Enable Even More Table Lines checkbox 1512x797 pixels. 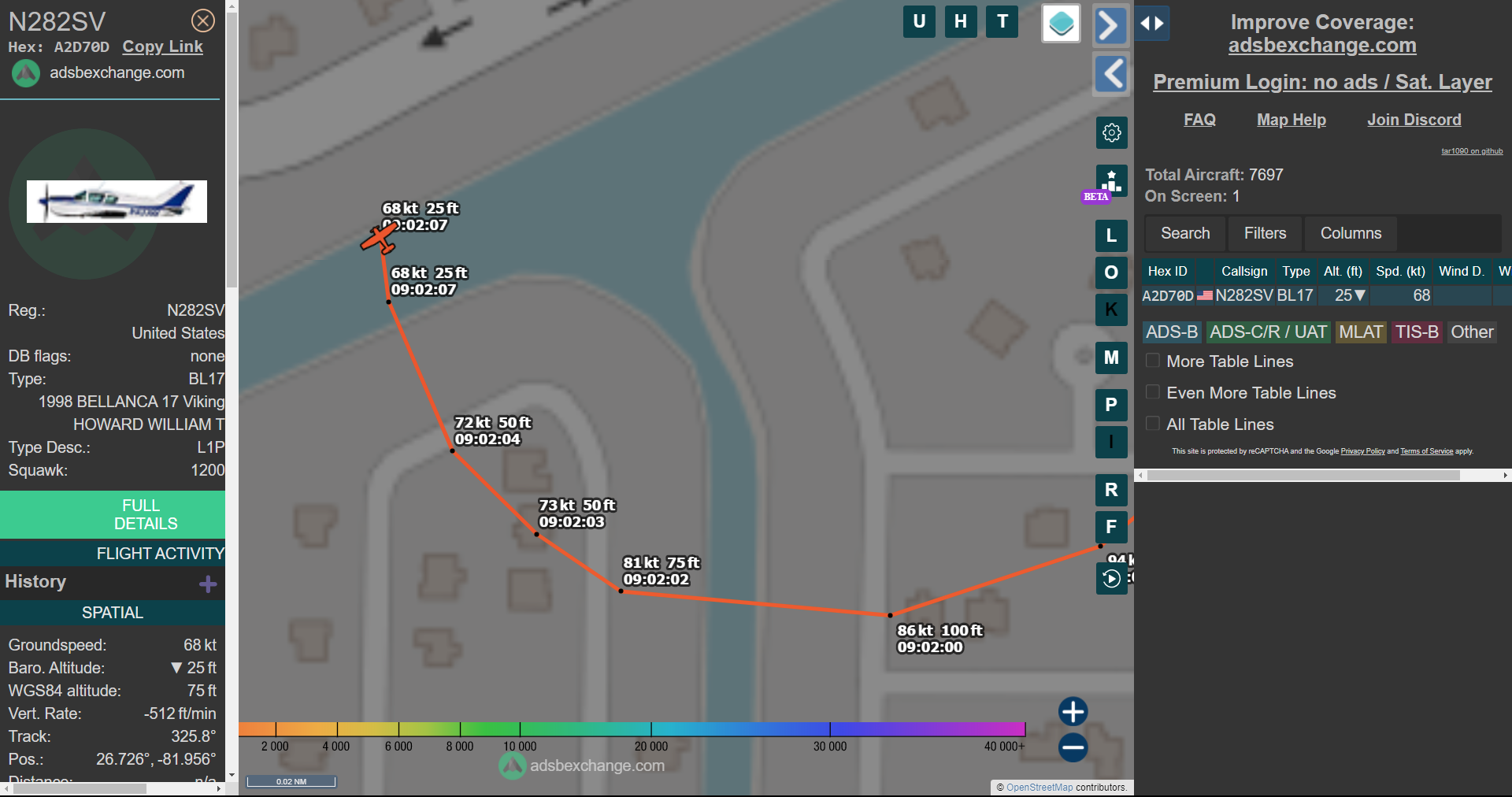tap(1153, 392)
